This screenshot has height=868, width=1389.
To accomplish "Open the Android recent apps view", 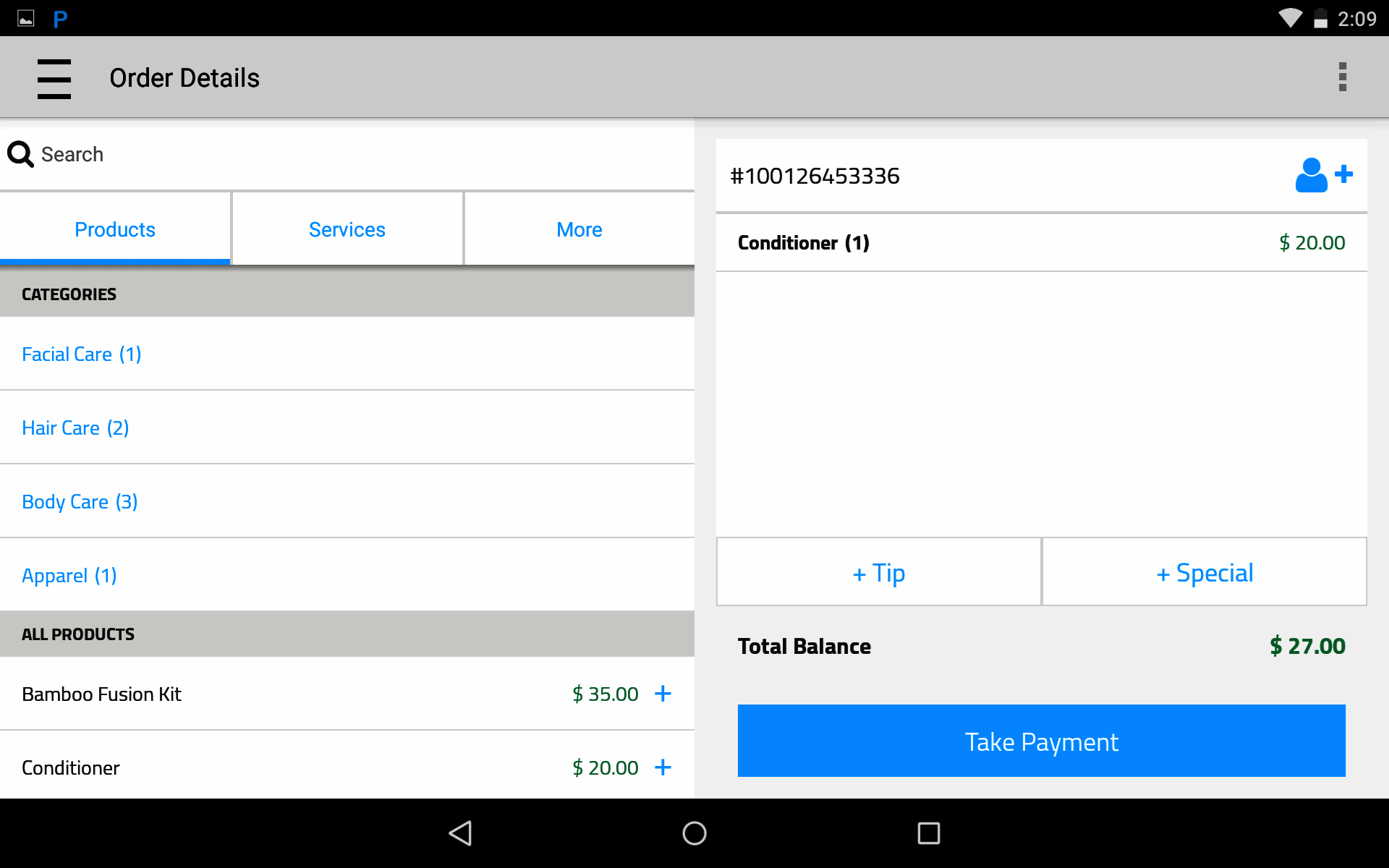I will tap(928, 833).
